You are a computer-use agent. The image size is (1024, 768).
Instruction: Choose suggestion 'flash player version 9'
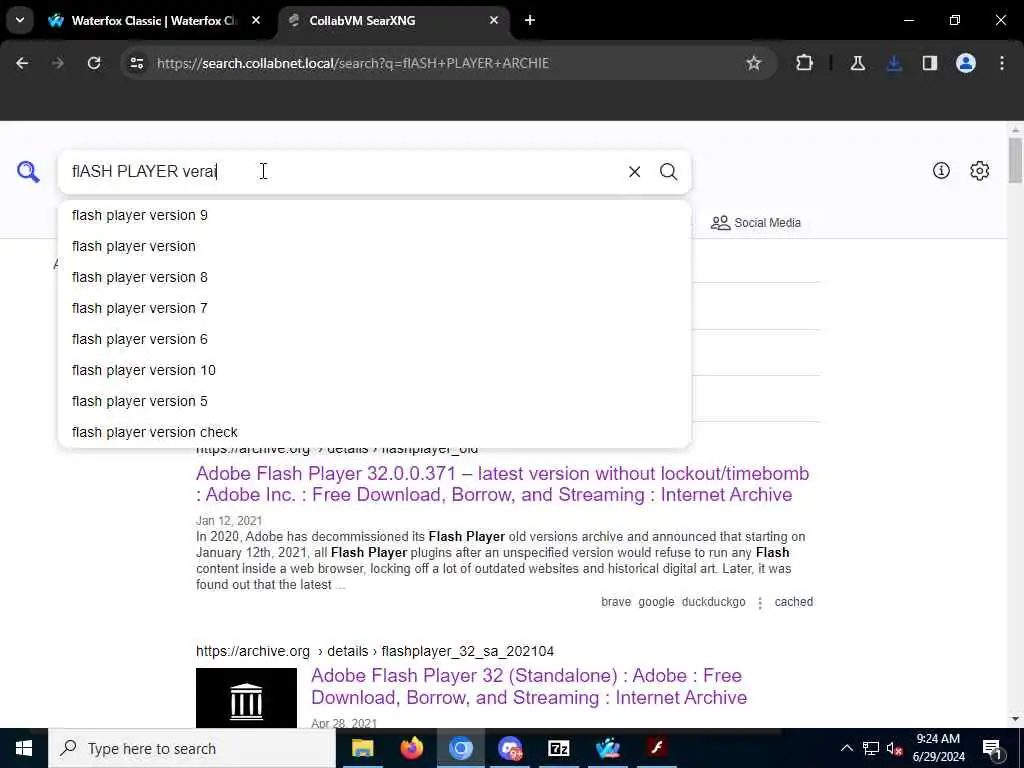tap(374, 215)
